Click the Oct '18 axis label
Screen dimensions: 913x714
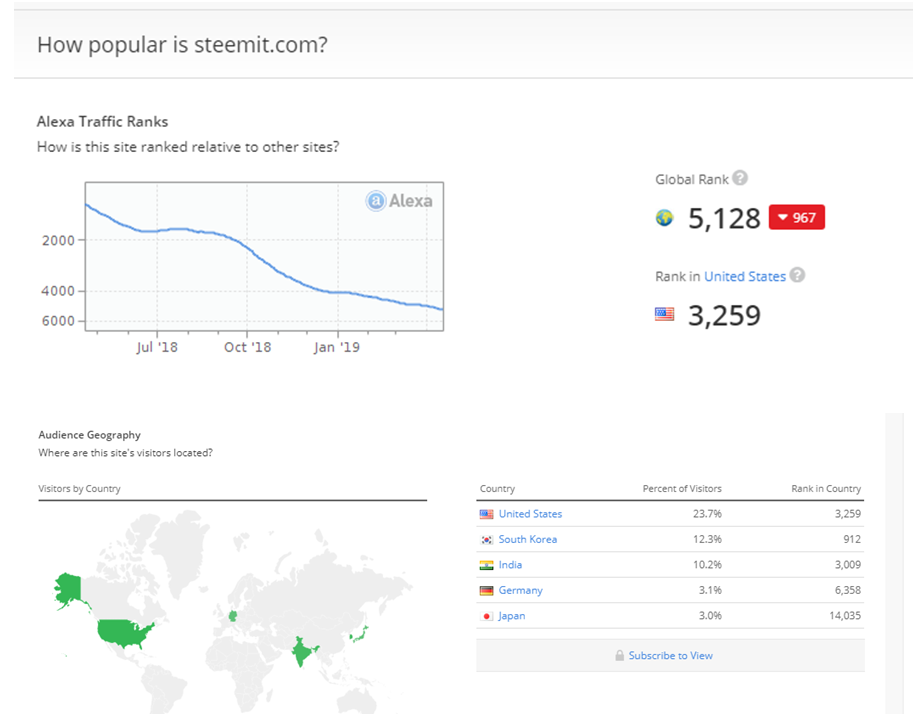247,347
